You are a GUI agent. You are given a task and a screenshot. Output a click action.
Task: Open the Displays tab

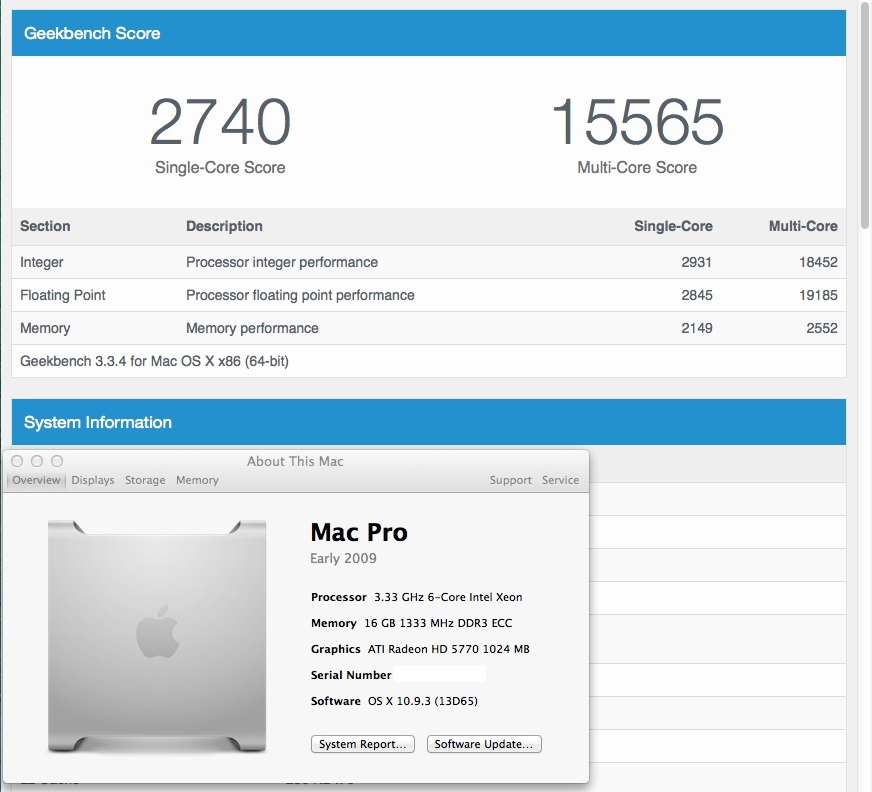pyautogui.click(x=93, y=480)
